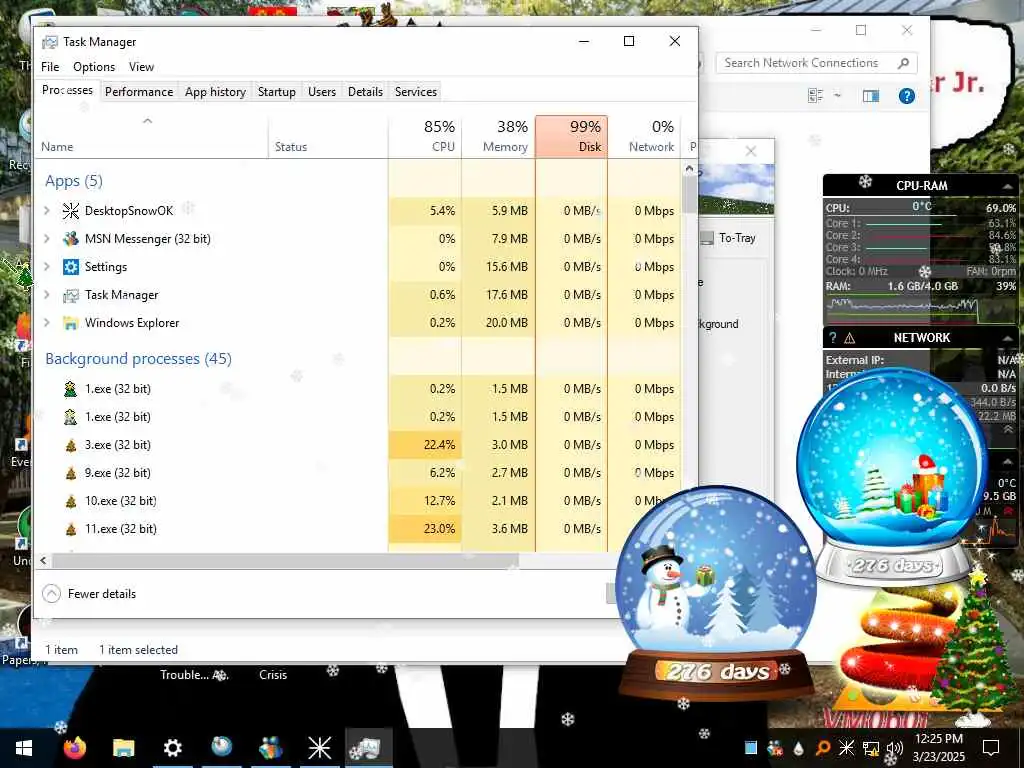1024x768 pixels.
Task: Open the Windows Start menu
Action: [x=24, y=748]
